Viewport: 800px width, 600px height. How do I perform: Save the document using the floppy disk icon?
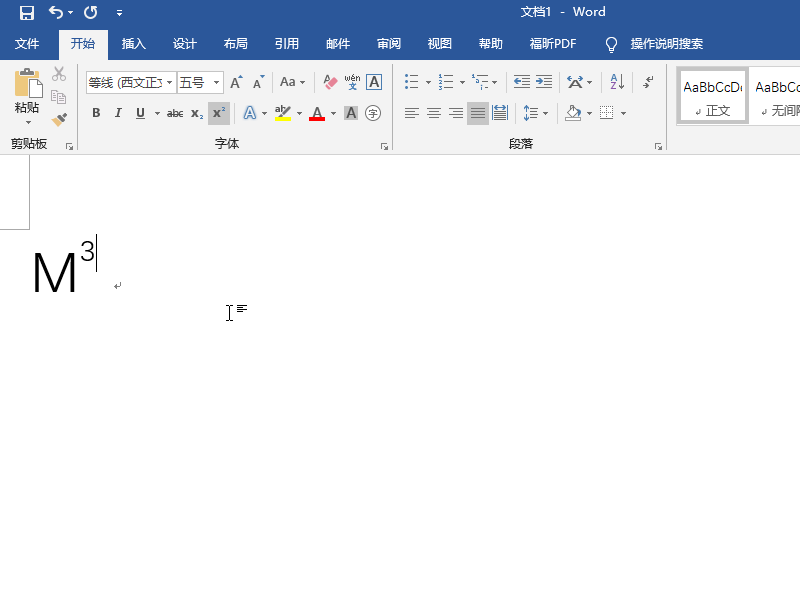[27, 12]
